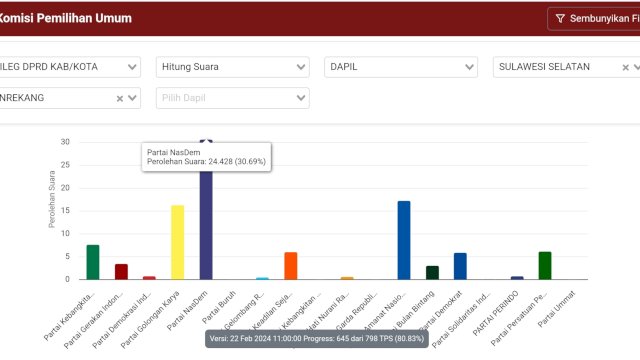Viewport: 640px width, 360px height.
Task: Select the green Partai Kebangkitan Bangsa bar
Action: (93, 262)
